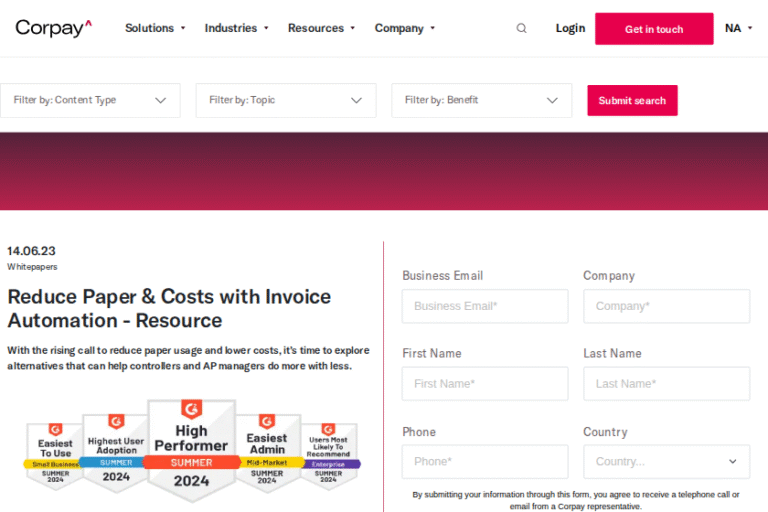Click the Easiest To Use badge
768x512 pixels.
tap(56, 454)
